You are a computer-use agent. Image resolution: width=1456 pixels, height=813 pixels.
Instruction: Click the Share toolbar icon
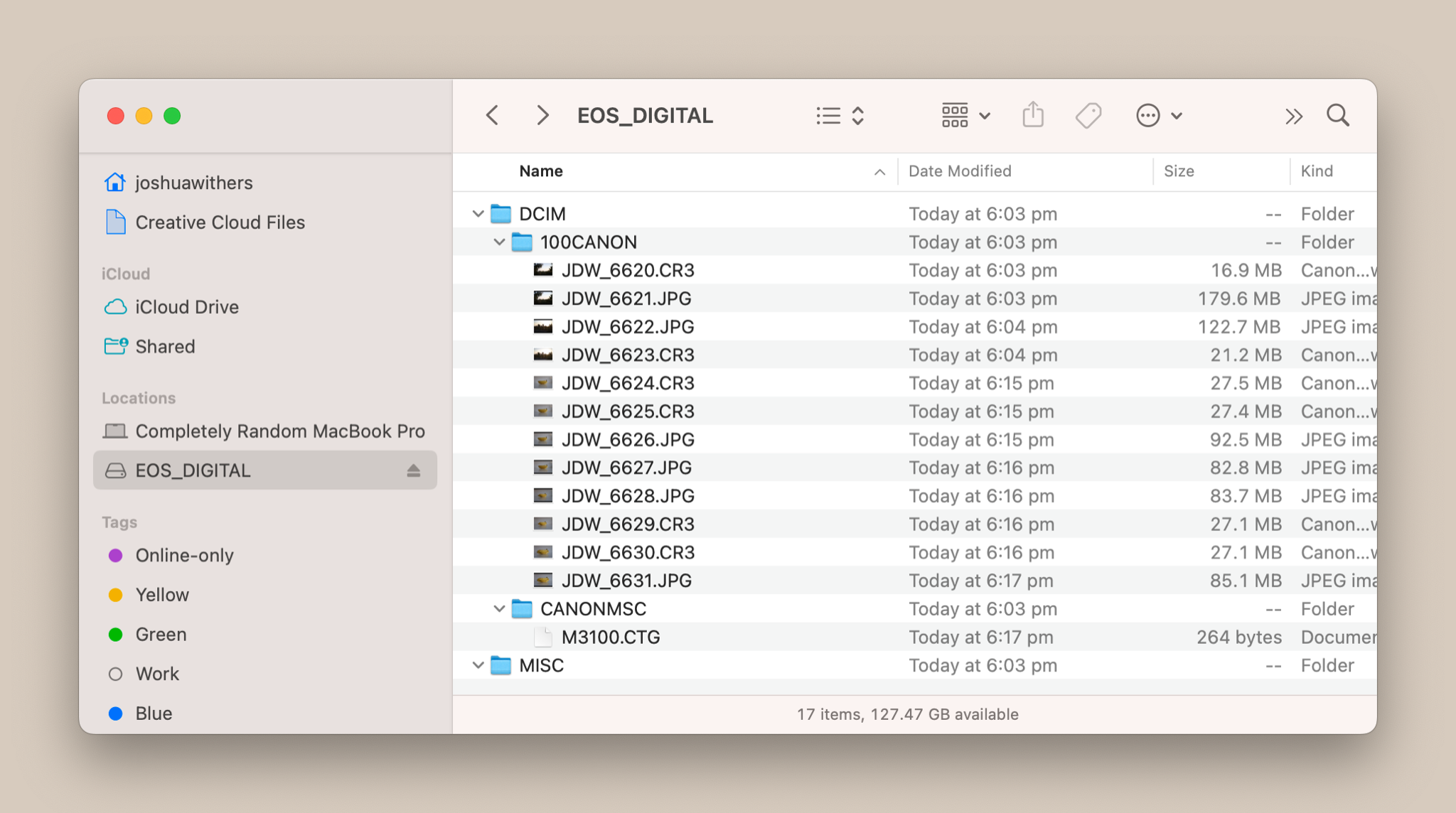pos(1033,115)
